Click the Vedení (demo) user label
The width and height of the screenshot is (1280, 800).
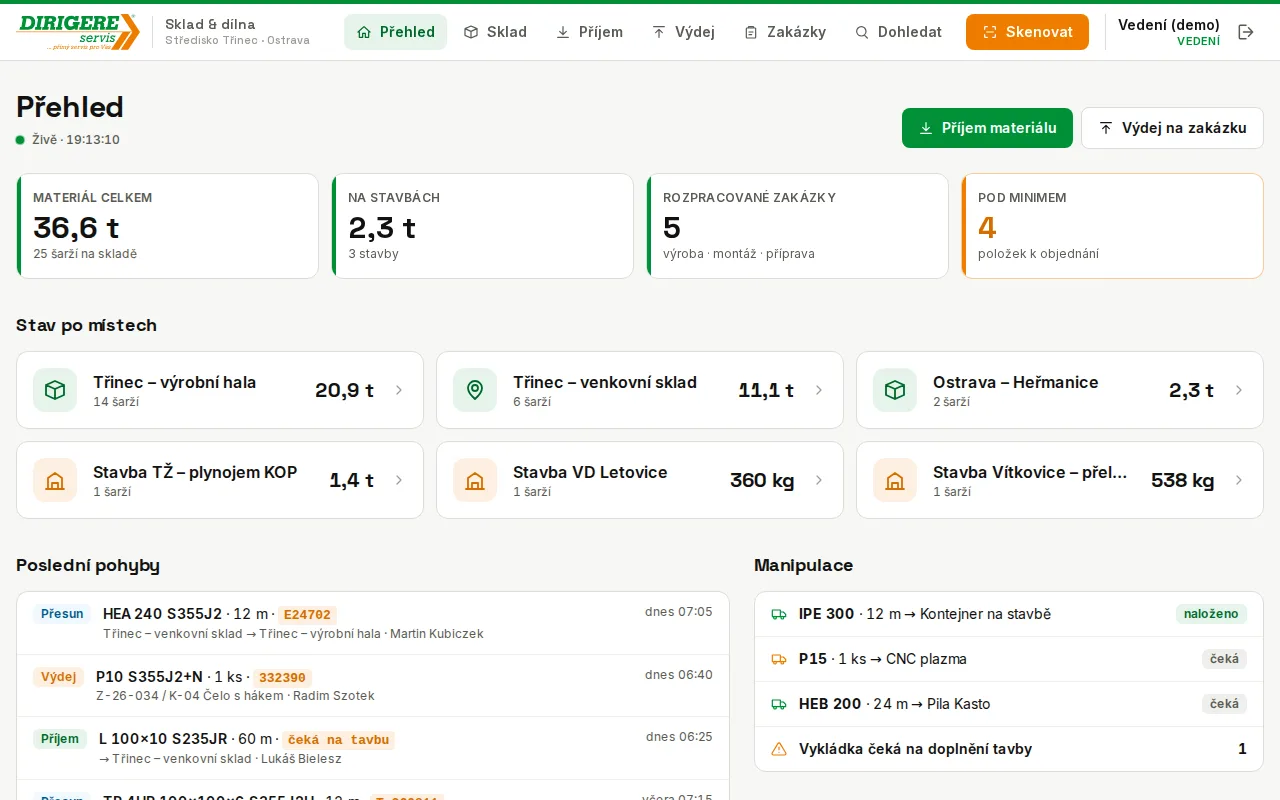point(1169,25)
